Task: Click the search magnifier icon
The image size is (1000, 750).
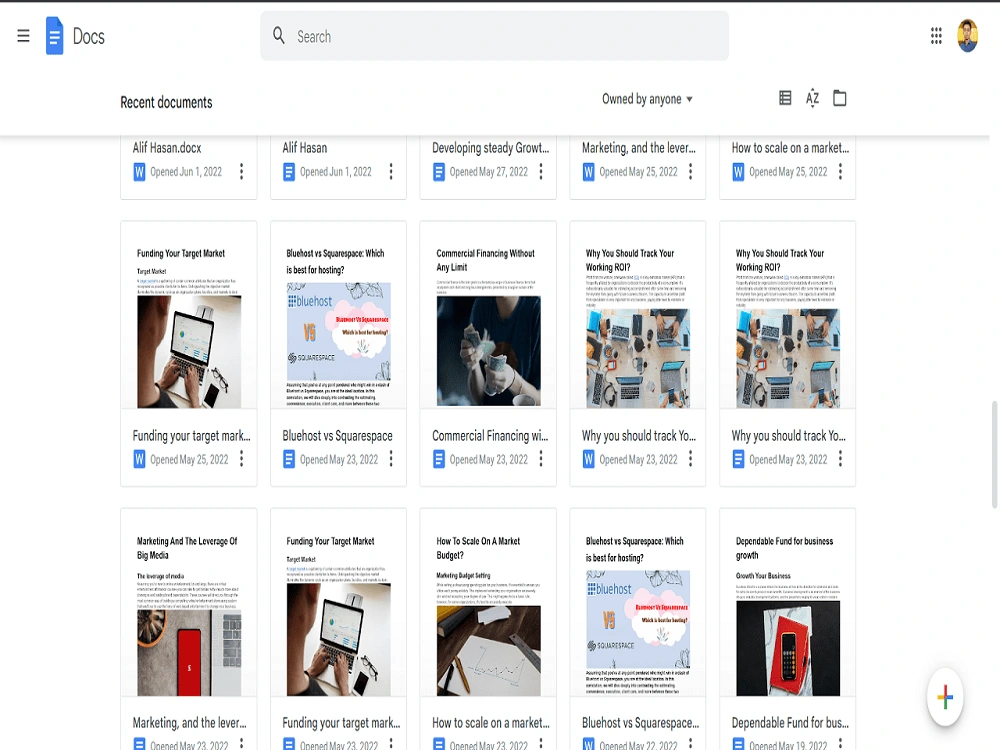Action: tap(279, 35)
